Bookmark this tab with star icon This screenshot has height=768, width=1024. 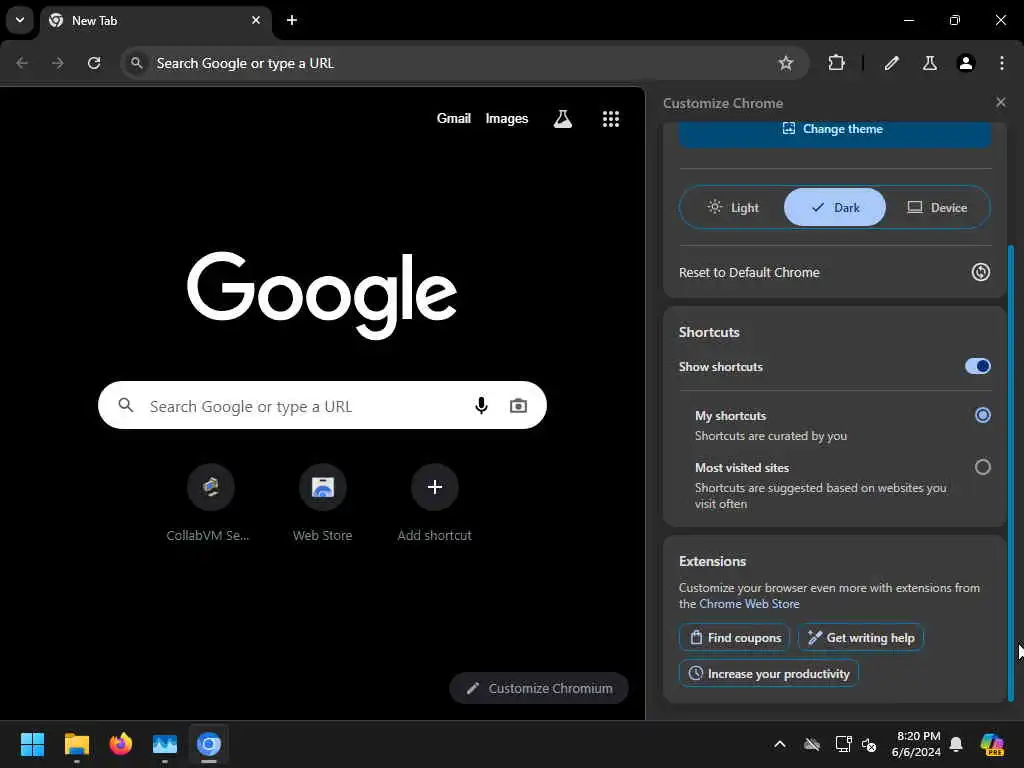click(786, 63)
